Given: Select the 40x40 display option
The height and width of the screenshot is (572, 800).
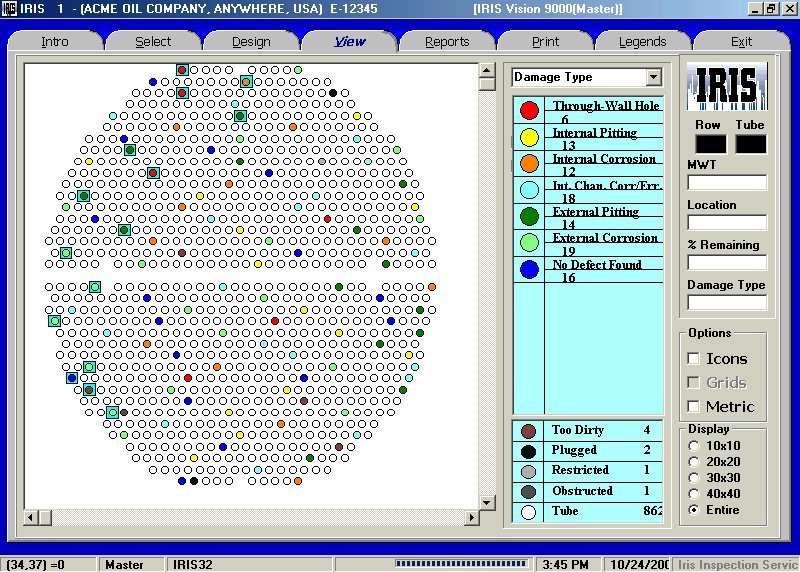Looking at the screenshot, I should click(x=694, y=494).
